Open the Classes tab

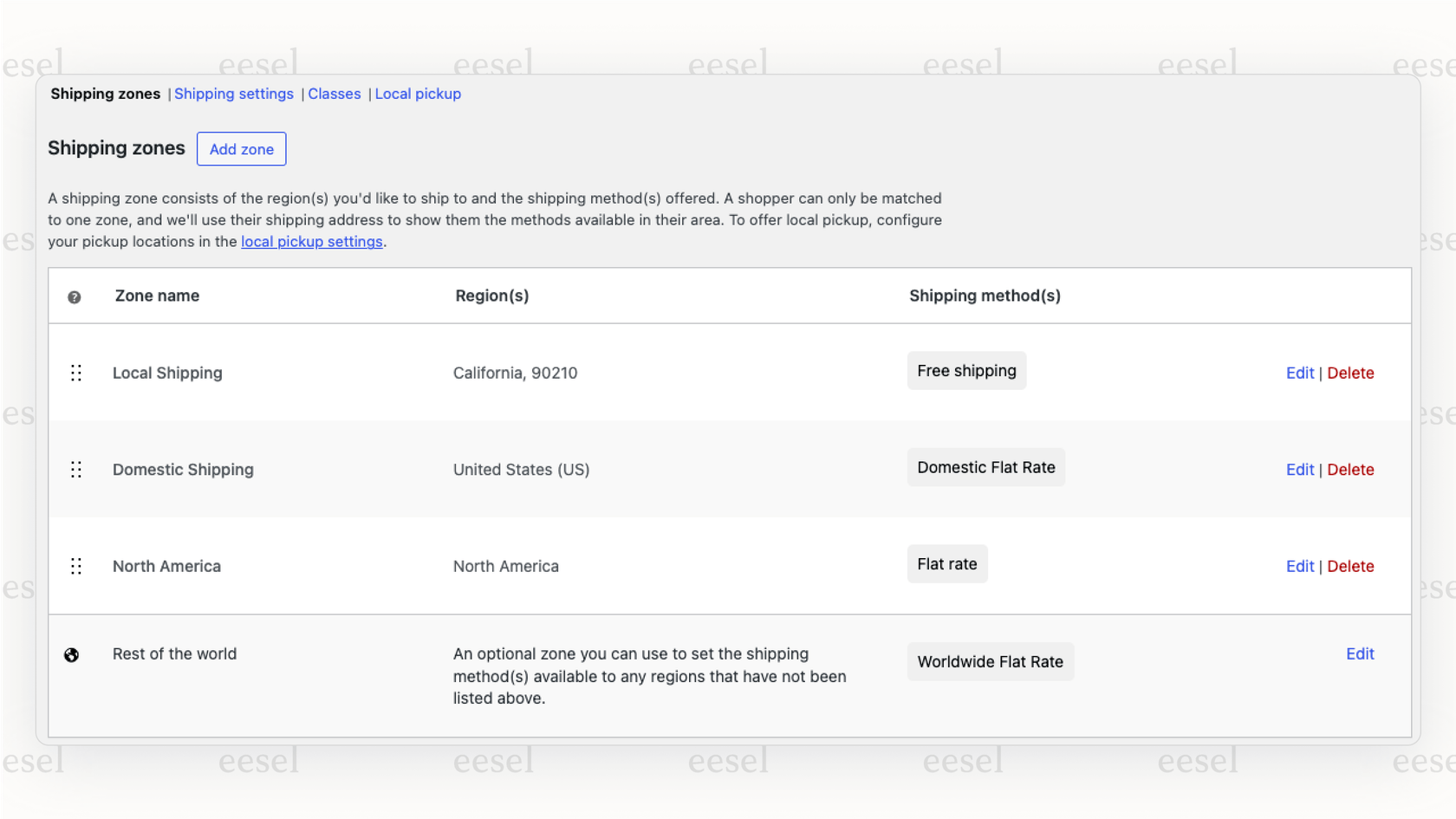335,94
